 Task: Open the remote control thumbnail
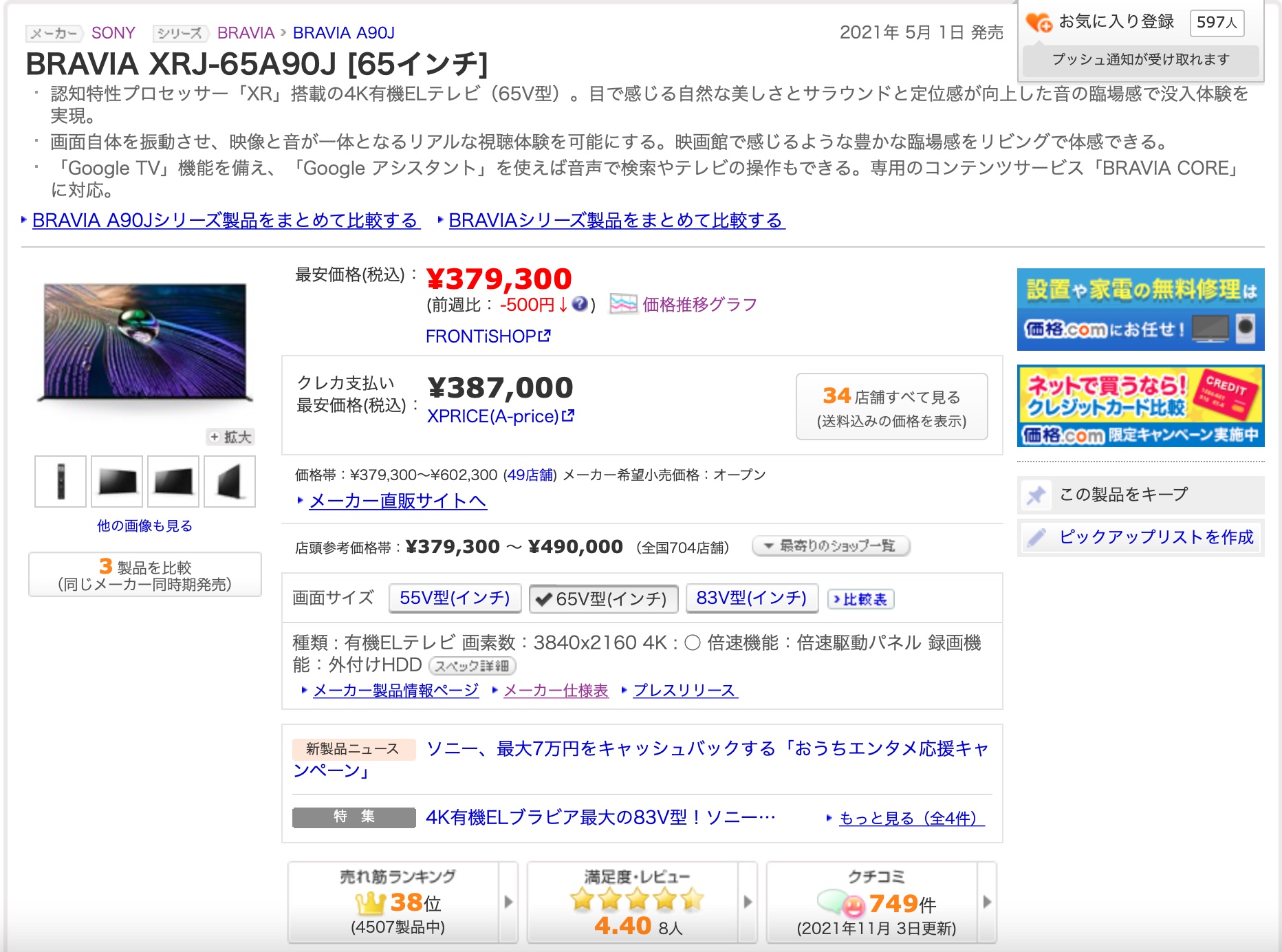point(61,482)
